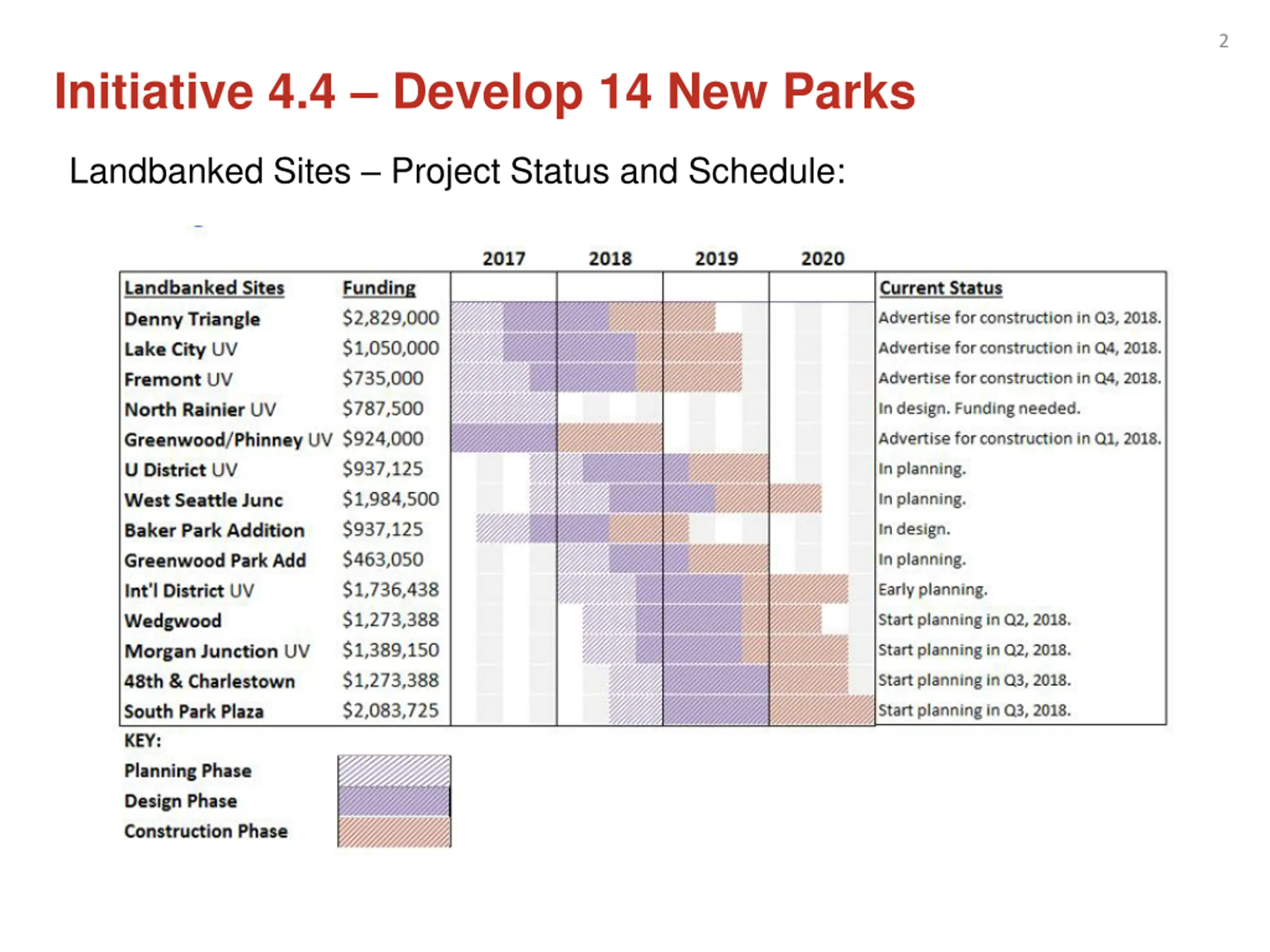
Task: Click Greenwood Park Add 'In planning.' status
Action: [922, 559]
